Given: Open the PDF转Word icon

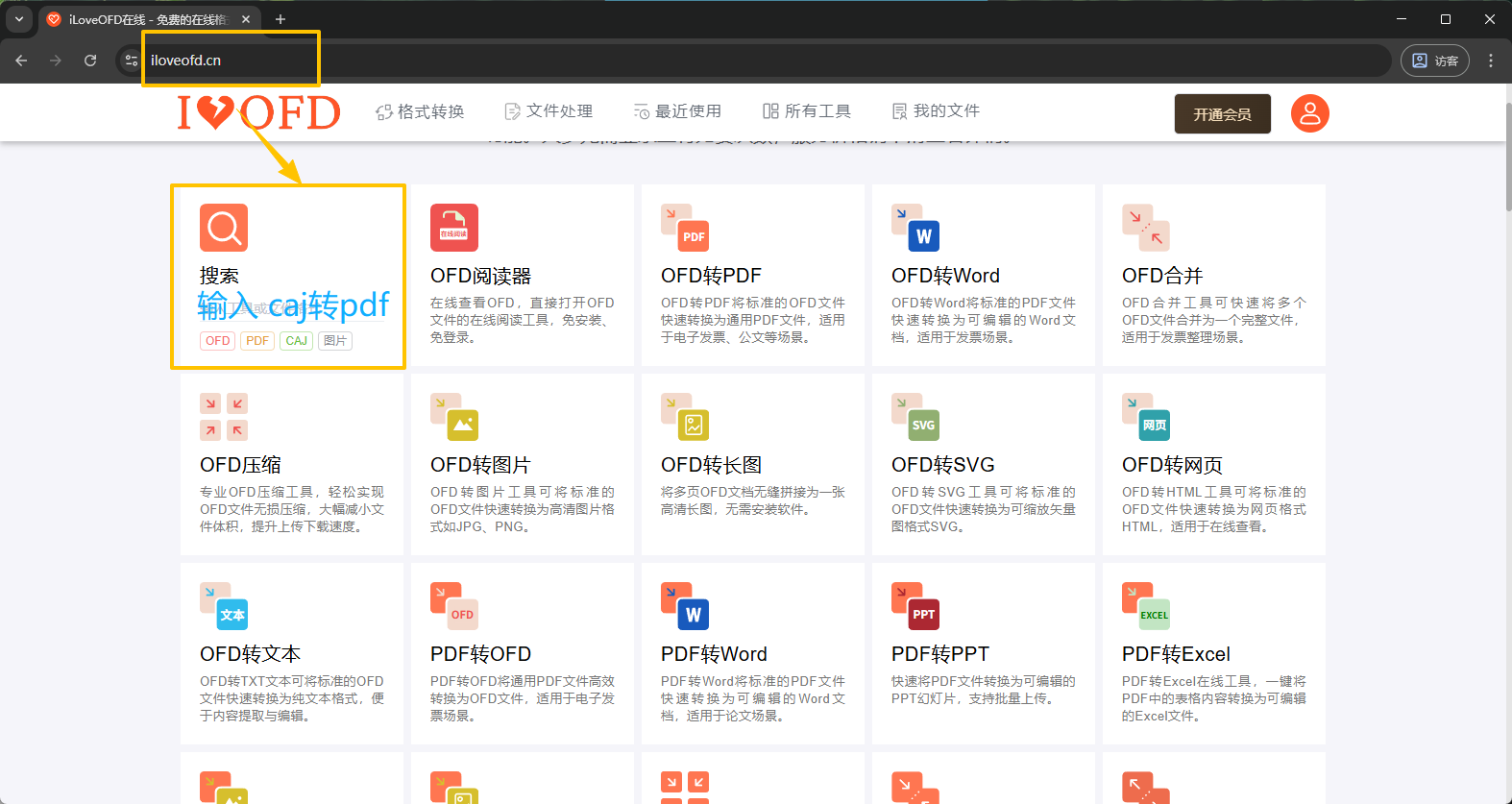Looking at the screenshot, I should [685, 606].
